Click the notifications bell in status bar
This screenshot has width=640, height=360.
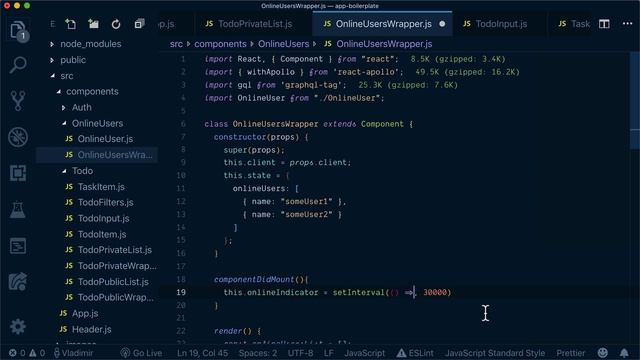[x=624, y=353]
